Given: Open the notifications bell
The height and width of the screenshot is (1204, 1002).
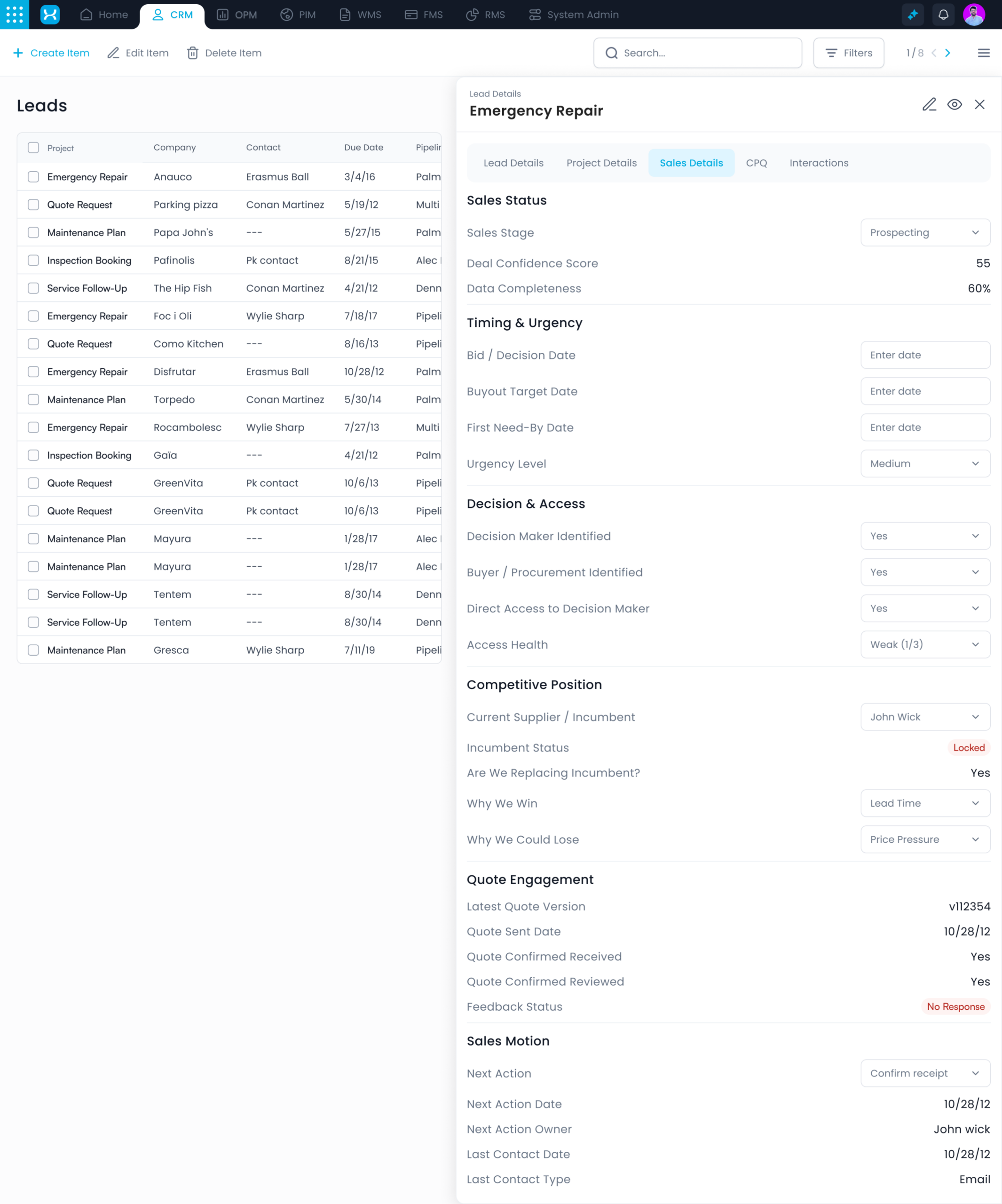Looking at the screenshot, I should (x=943, y=14).
